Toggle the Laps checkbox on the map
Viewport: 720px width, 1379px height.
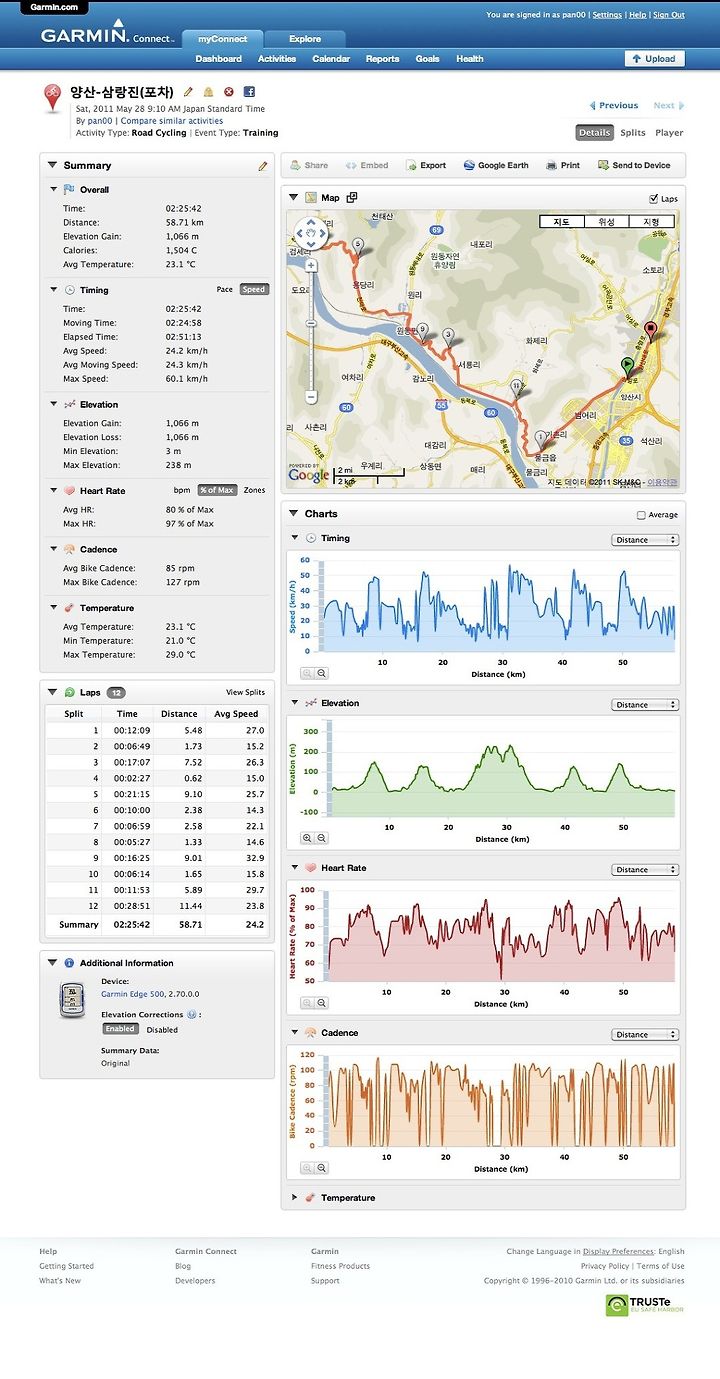click(x=654, y=199)
